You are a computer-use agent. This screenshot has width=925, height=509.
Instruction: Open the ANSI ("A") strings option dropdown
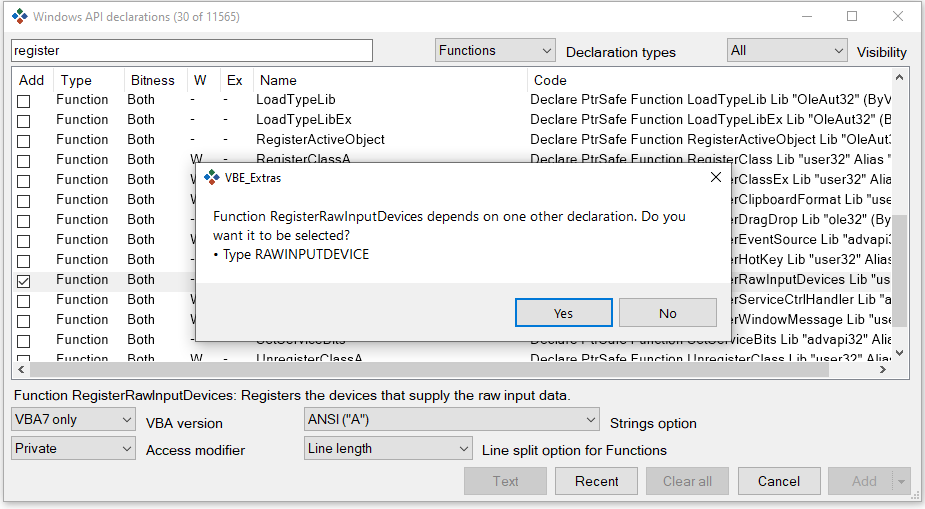click(x=452, y=419)
